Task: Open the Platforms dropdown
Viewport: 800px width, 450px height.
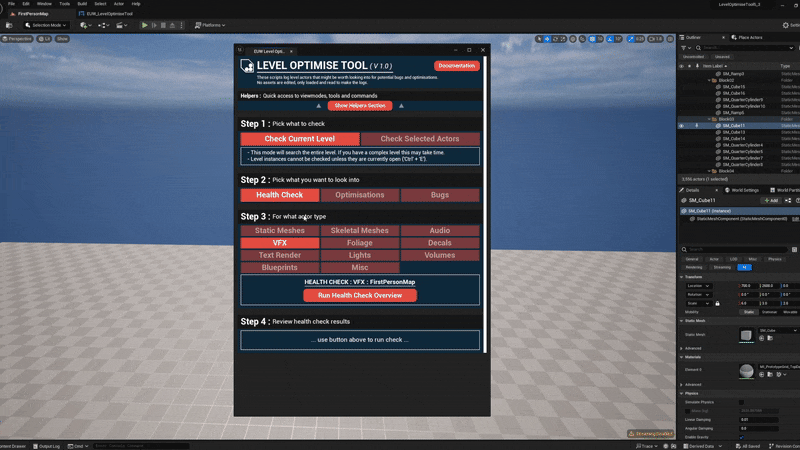Action: 210,25
